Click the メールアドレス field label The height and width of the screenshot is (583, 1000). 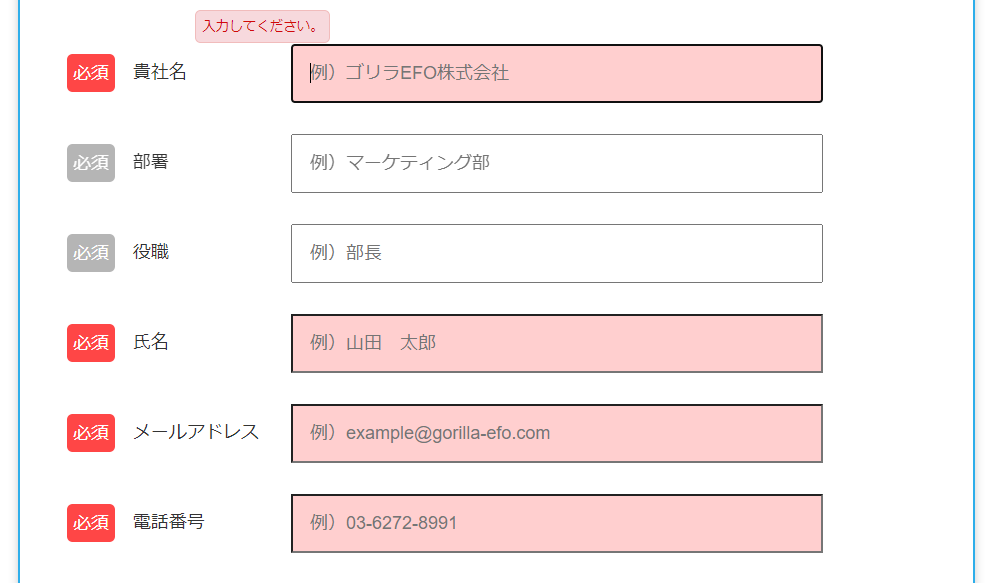click(x=192, y=432)
